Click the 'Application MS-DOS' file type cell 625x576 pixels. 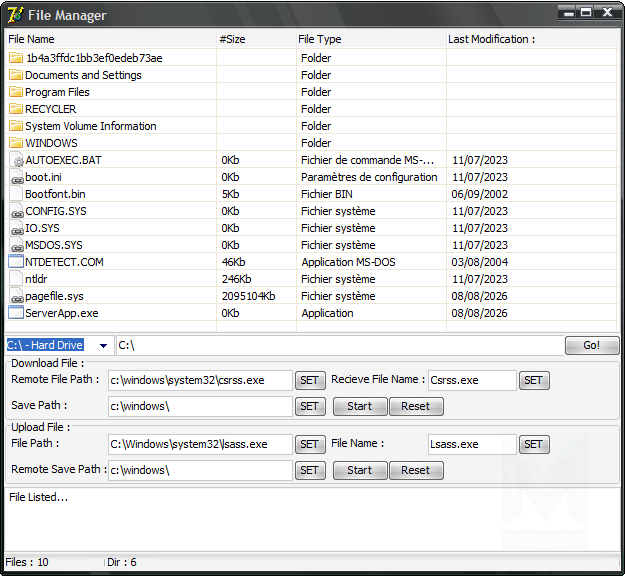click(348, 262)
